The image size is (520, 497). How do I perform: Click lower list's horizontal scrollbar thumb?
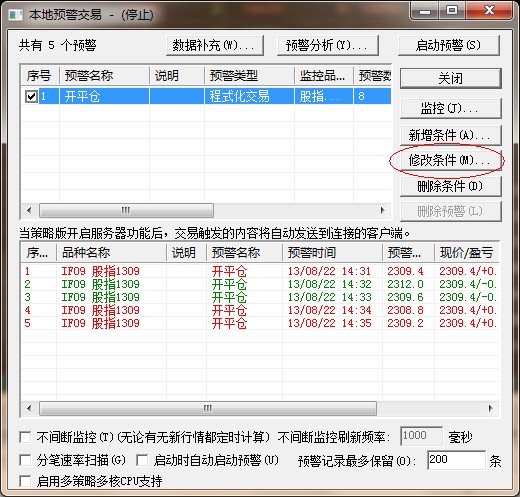(208, 408)
